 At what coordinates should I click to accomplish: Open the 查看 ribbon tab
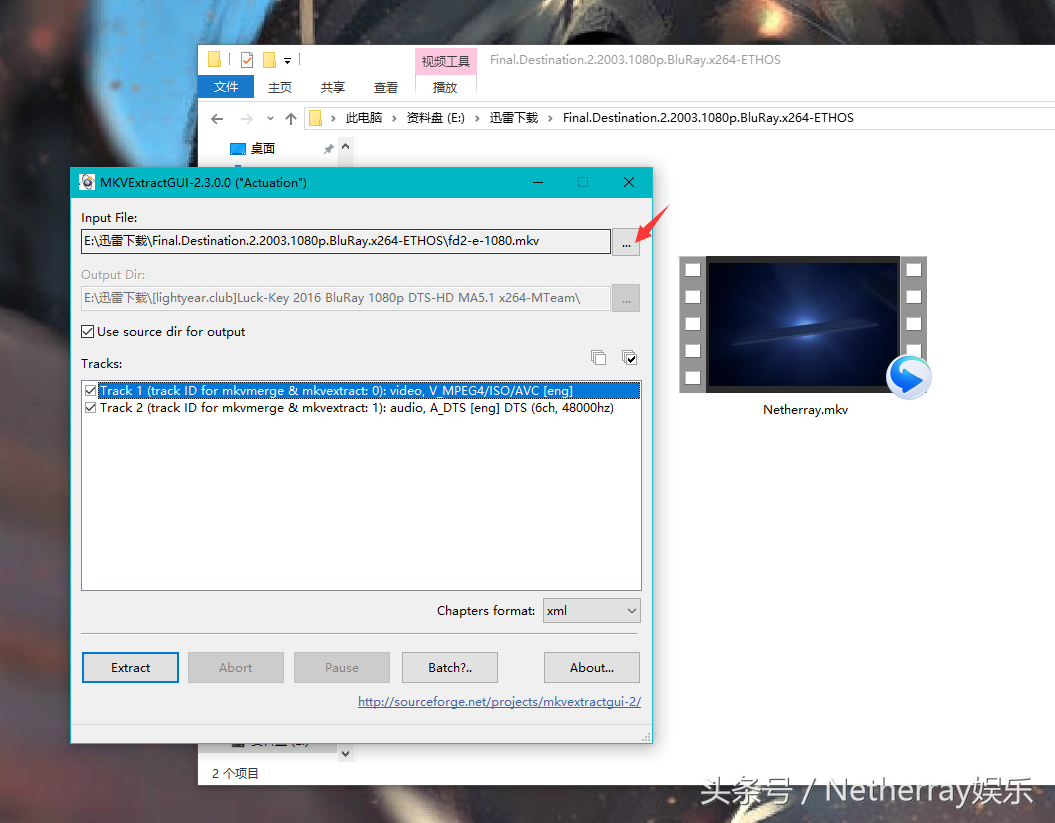[x=385, y=87]
